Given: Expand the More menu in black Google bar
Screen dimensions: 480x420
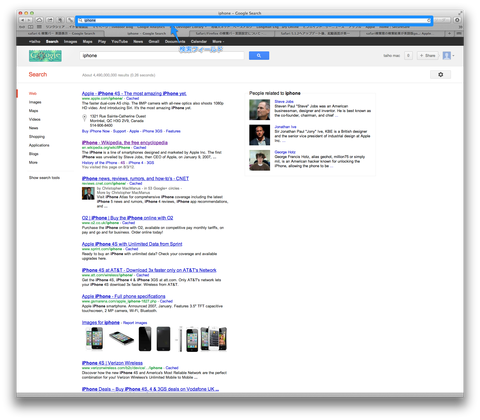Looking at the screenshot, I should [218, 42].
